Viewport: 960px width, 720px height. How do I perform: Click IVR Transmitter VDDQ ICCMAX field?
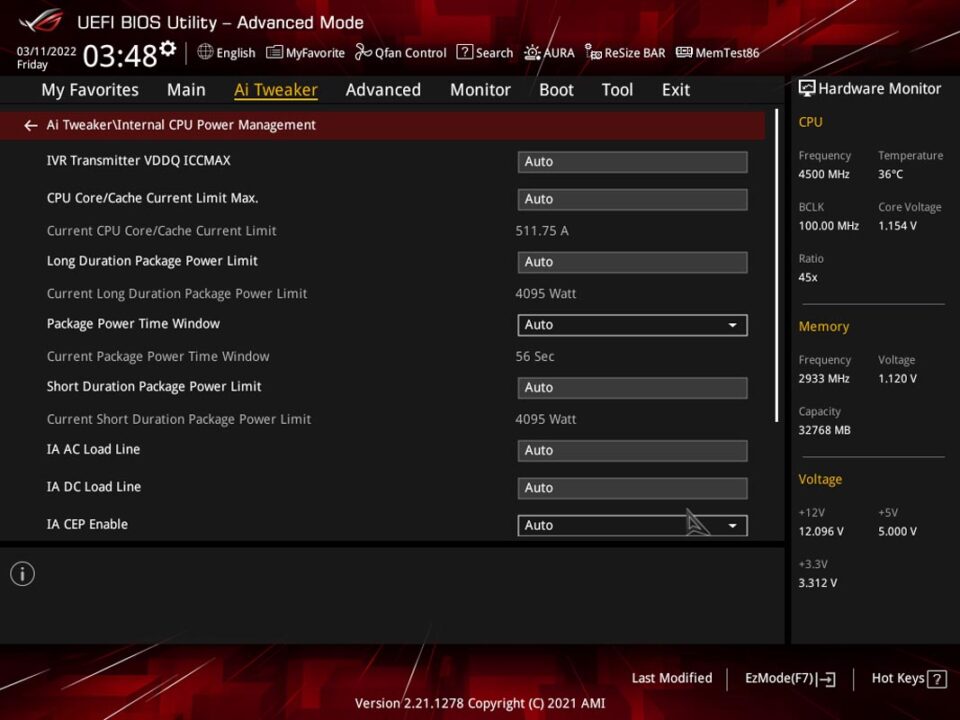[x=632, y=162]
